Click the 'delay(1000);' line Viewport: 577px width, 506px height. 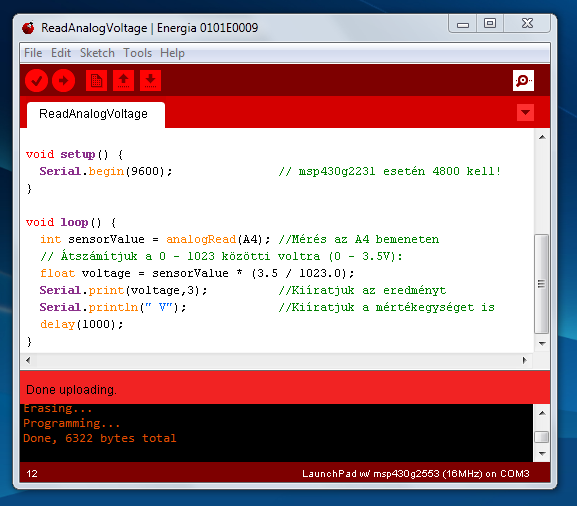(82, 324)
